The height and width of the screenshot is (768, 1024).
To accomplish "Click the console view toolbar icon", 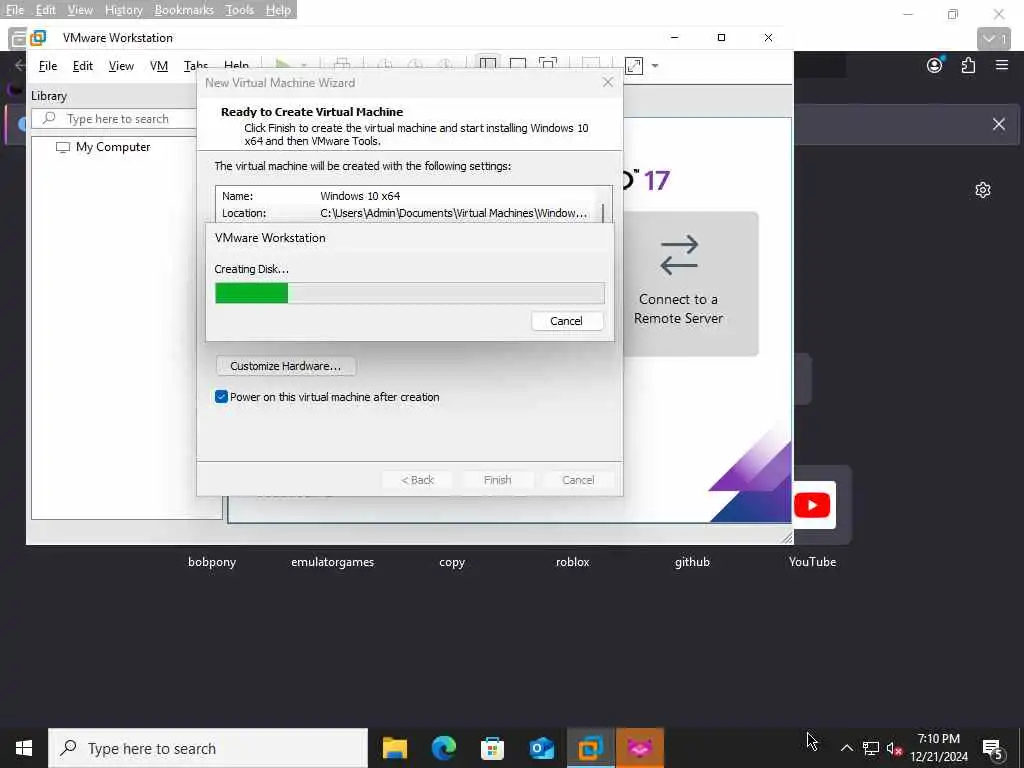I will (x=590, y=65).
